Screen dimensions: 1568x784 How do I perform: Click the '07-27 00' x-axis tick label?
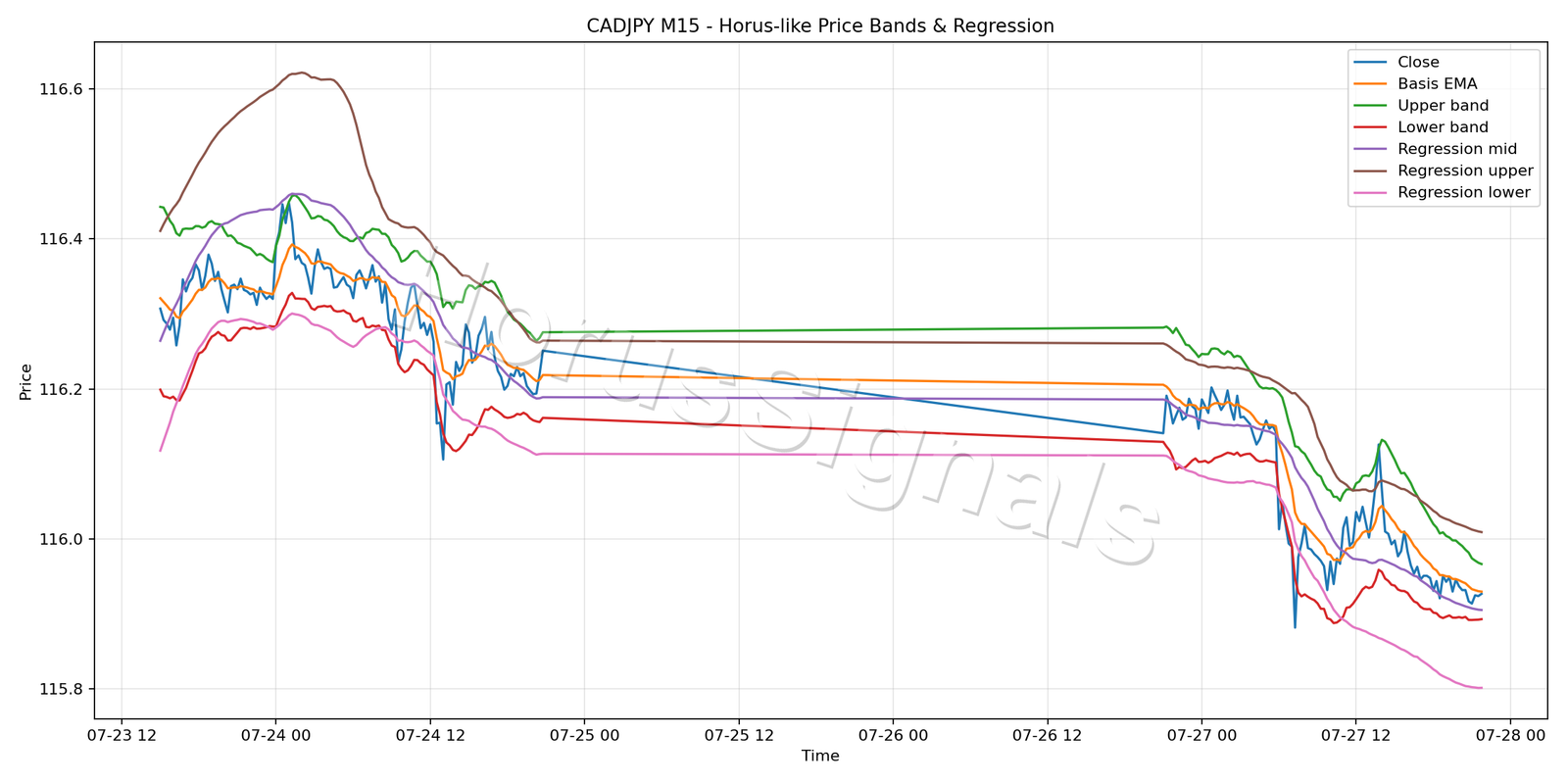(x=1201, y=735)
